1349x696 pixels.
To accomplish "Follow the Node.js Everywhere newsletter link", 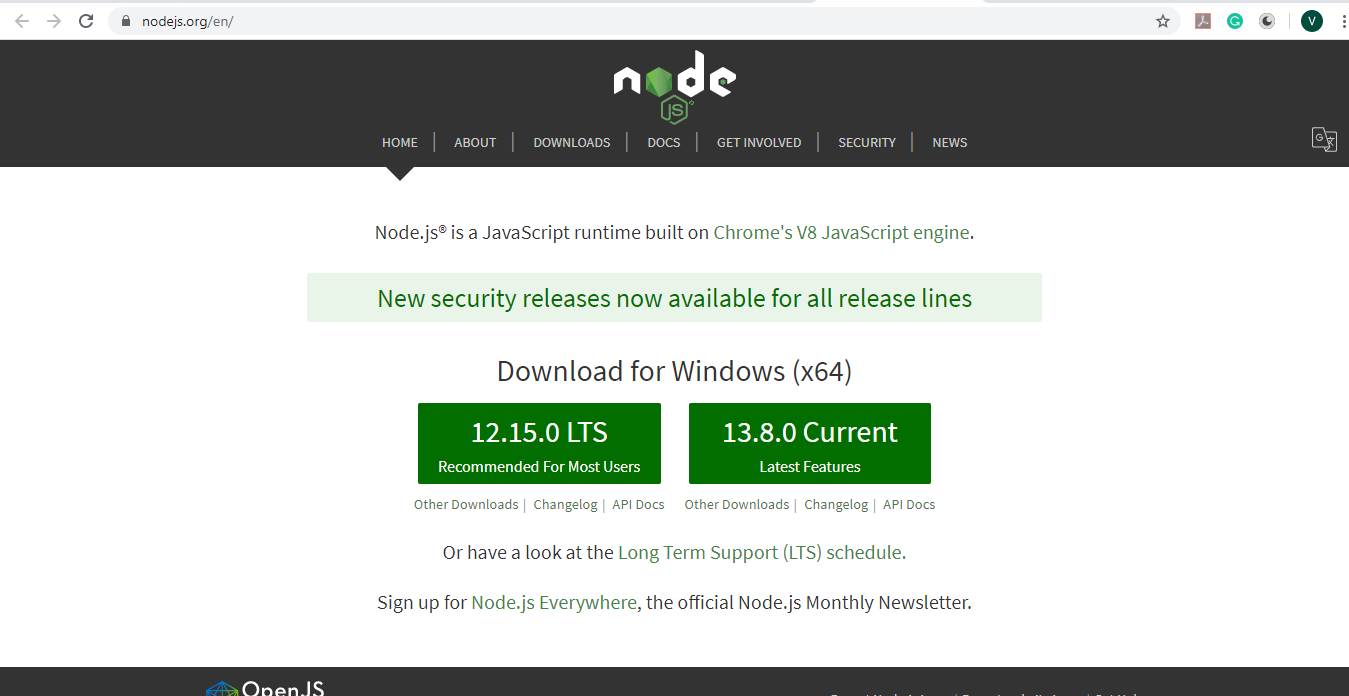I will 554,603.
